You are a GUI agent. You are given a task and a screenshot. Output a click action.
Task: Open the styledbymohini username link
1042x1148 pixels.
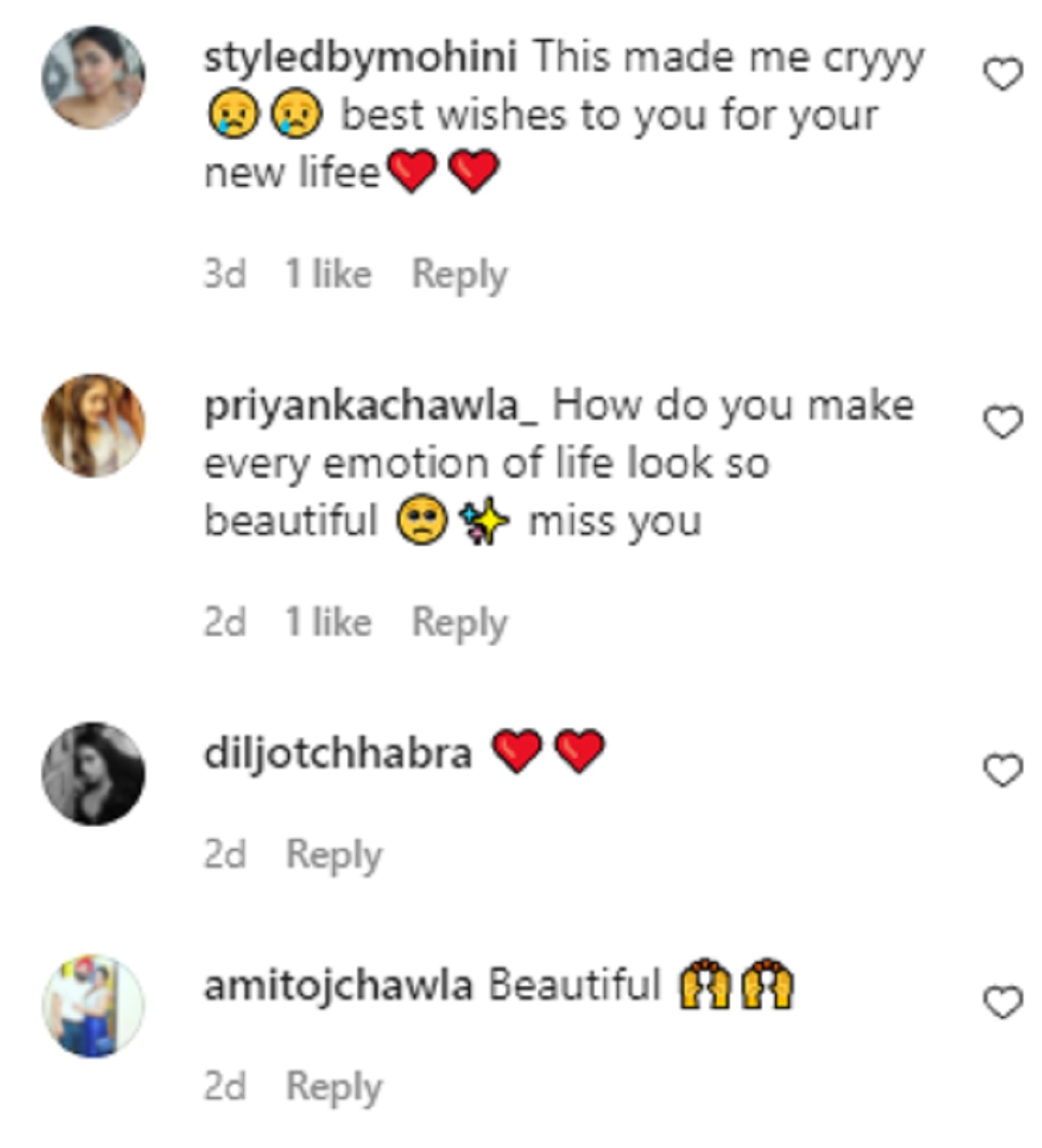[x=360, y=58]
